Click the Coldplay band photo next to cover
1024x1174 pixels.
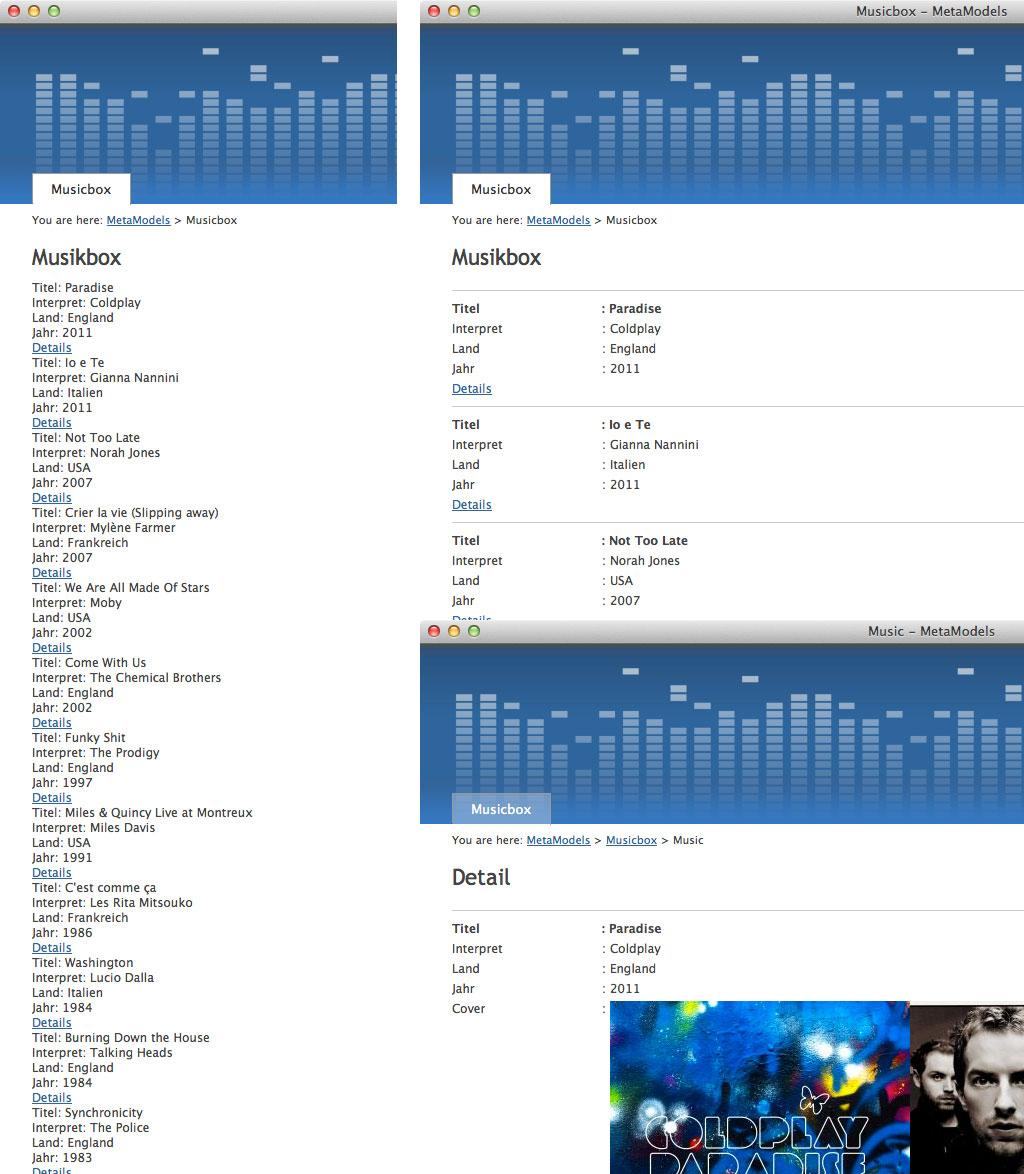click(966, 1087)
